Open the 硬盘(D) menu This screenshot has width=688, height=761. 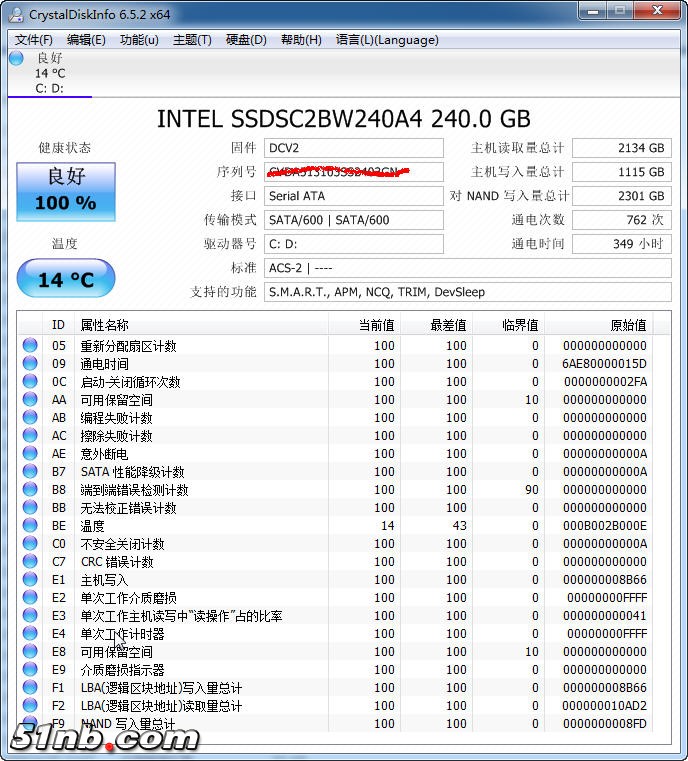[246, 40]
